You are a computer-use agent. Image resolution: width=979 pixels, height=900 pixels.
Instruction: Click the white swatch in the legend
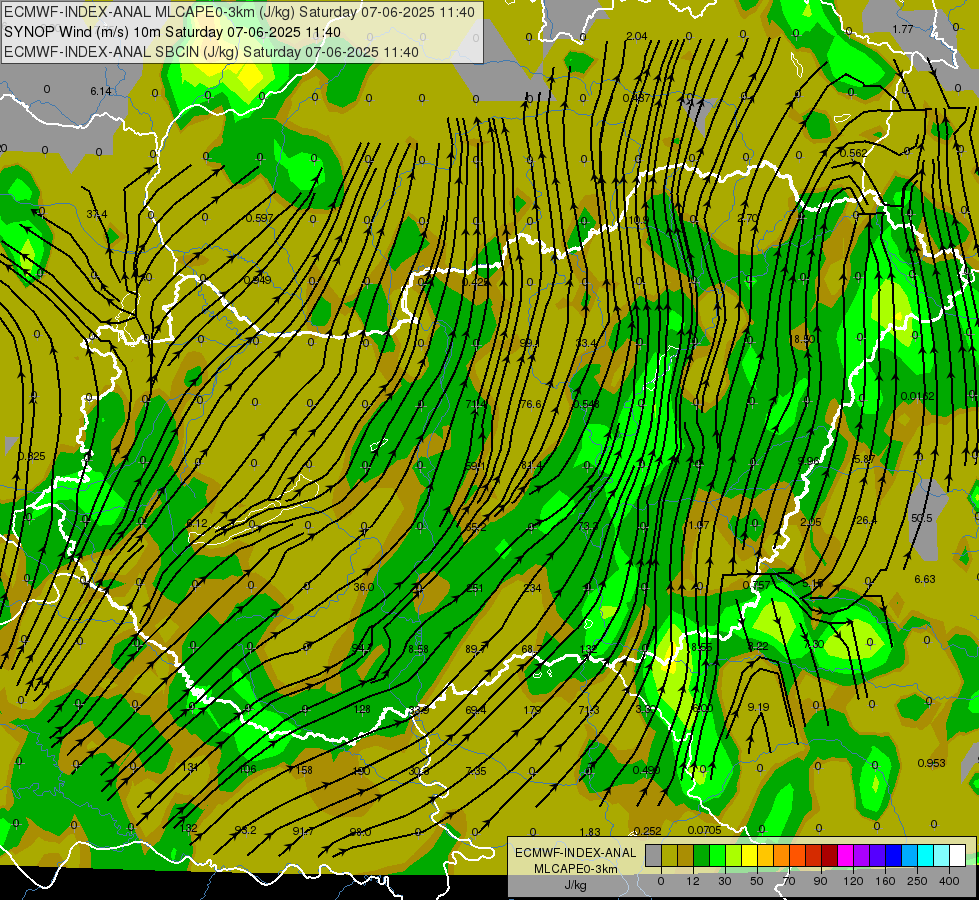click(x=958, y=856)
